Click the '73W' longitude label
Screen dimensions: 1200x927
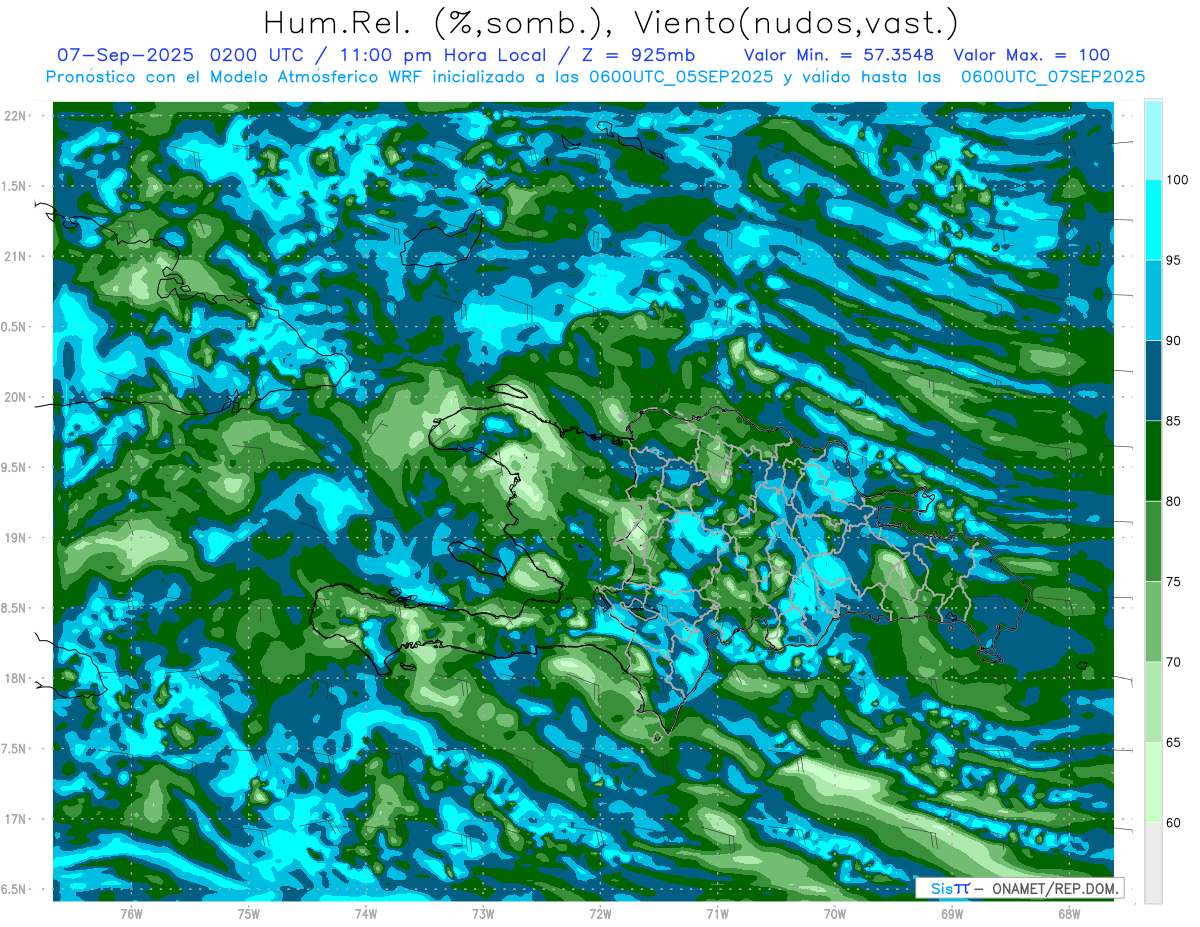point(483,913)
